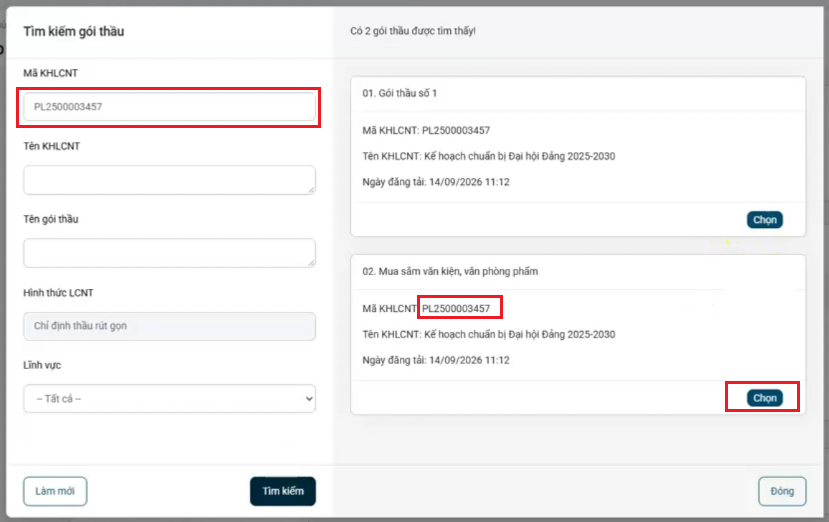Click the Hình thức LCNT field
This screenshot has height=522, width=829.
tap(169, 326)
